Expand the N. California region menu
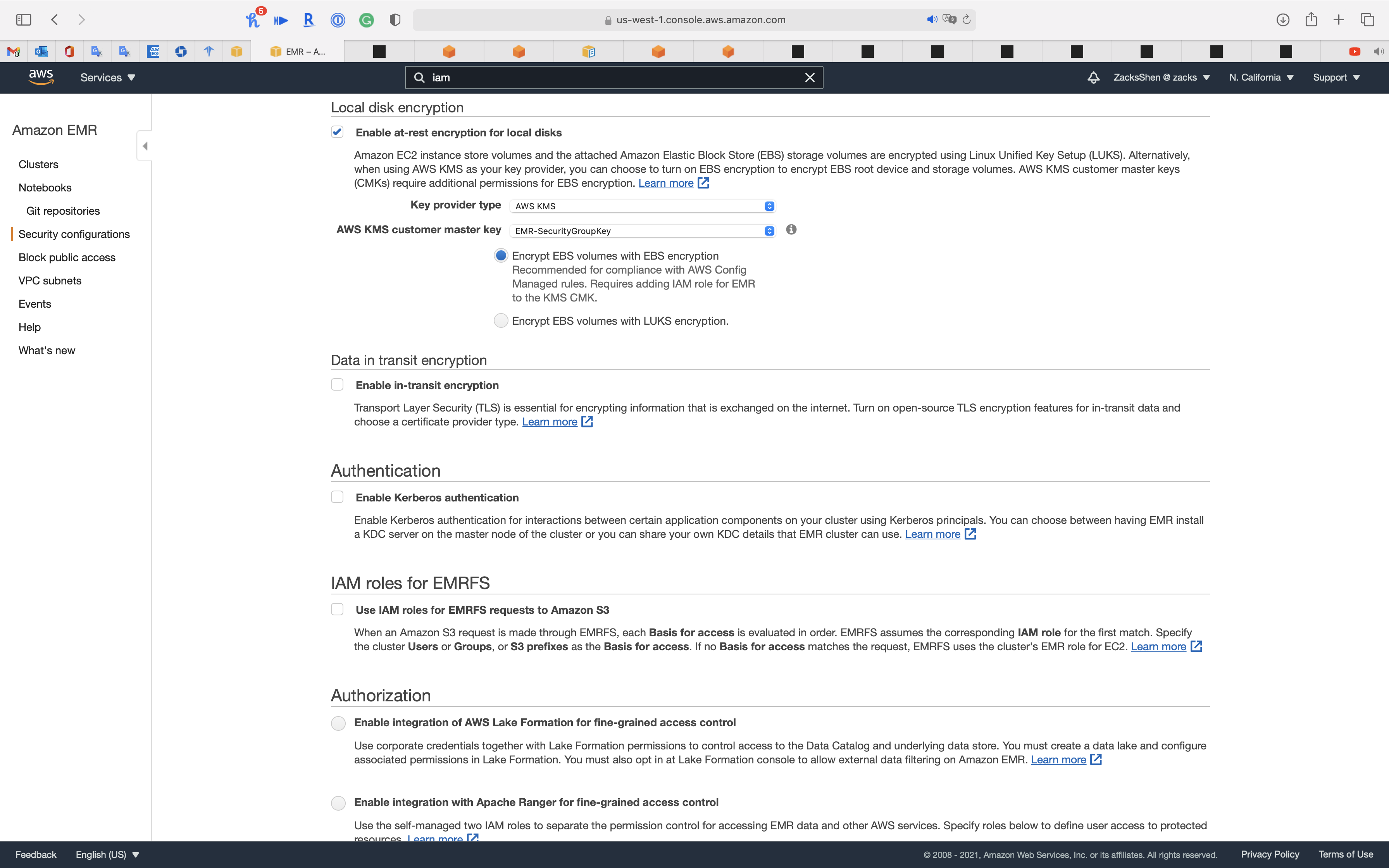The height and width of the screenshot is (868, 1389). (x=1260, y=77)
